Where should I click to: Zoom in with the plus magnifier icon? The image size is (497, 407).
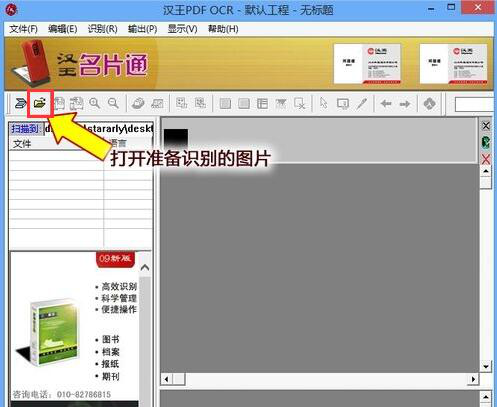click(x=95, y=103)
